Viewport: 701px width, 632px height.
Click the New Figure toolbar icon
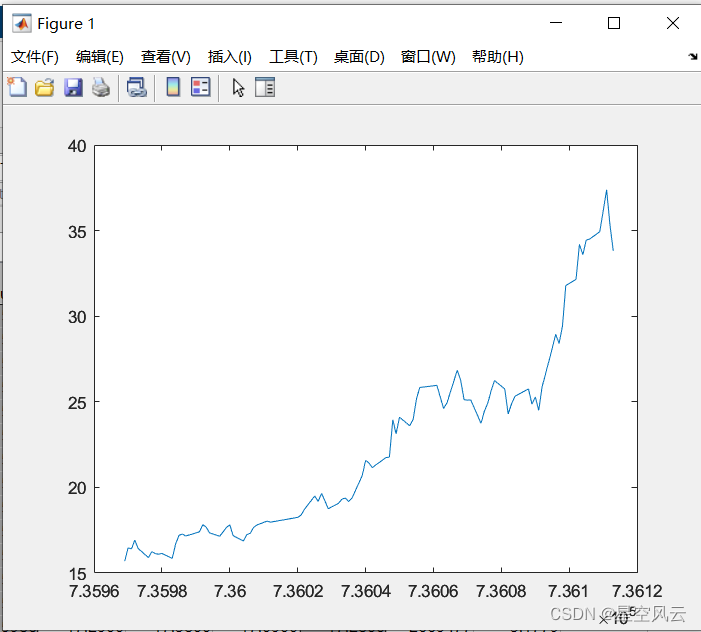17,87
